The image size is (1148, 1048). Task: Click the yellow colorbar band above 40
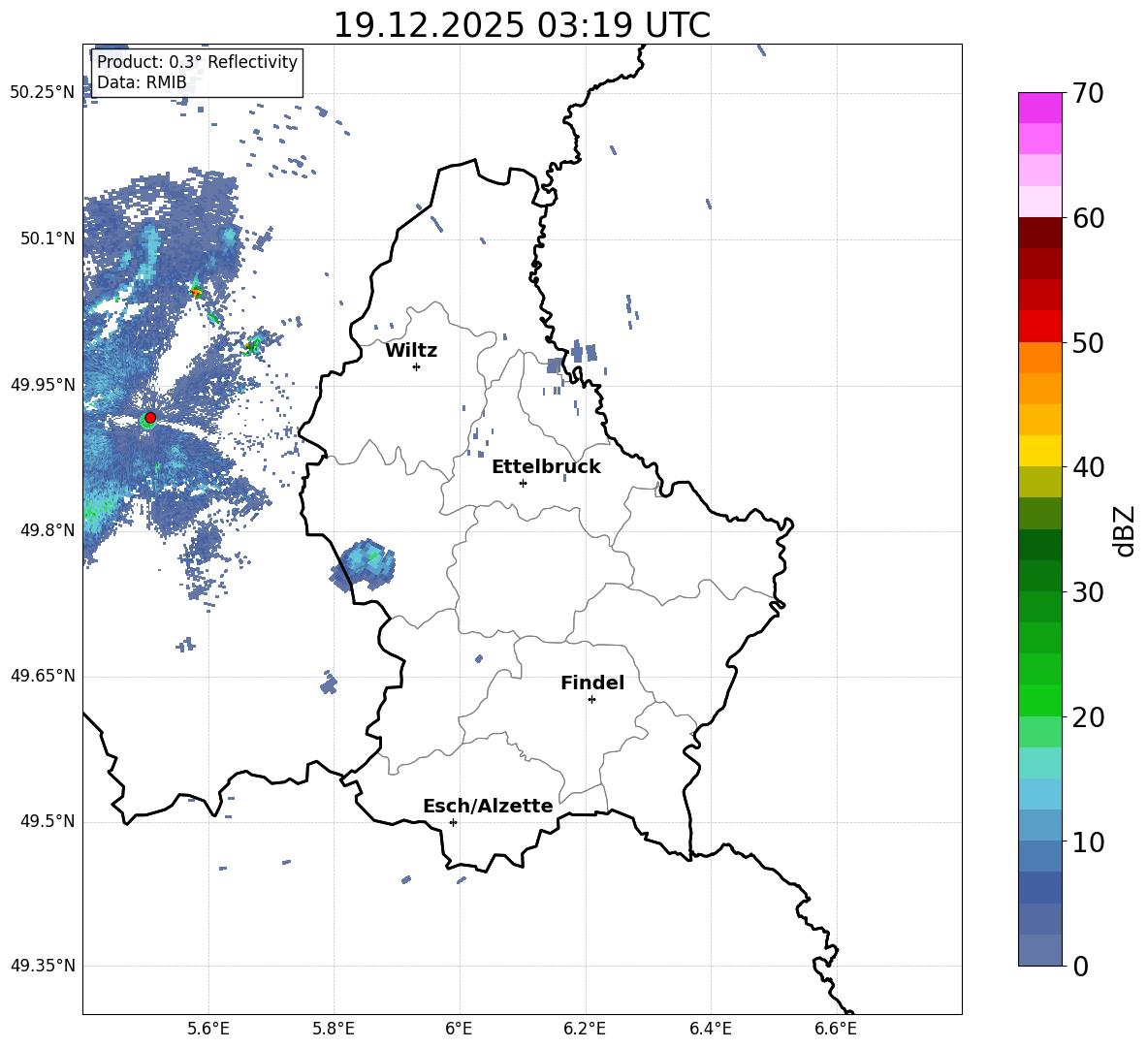[1039, 451]
